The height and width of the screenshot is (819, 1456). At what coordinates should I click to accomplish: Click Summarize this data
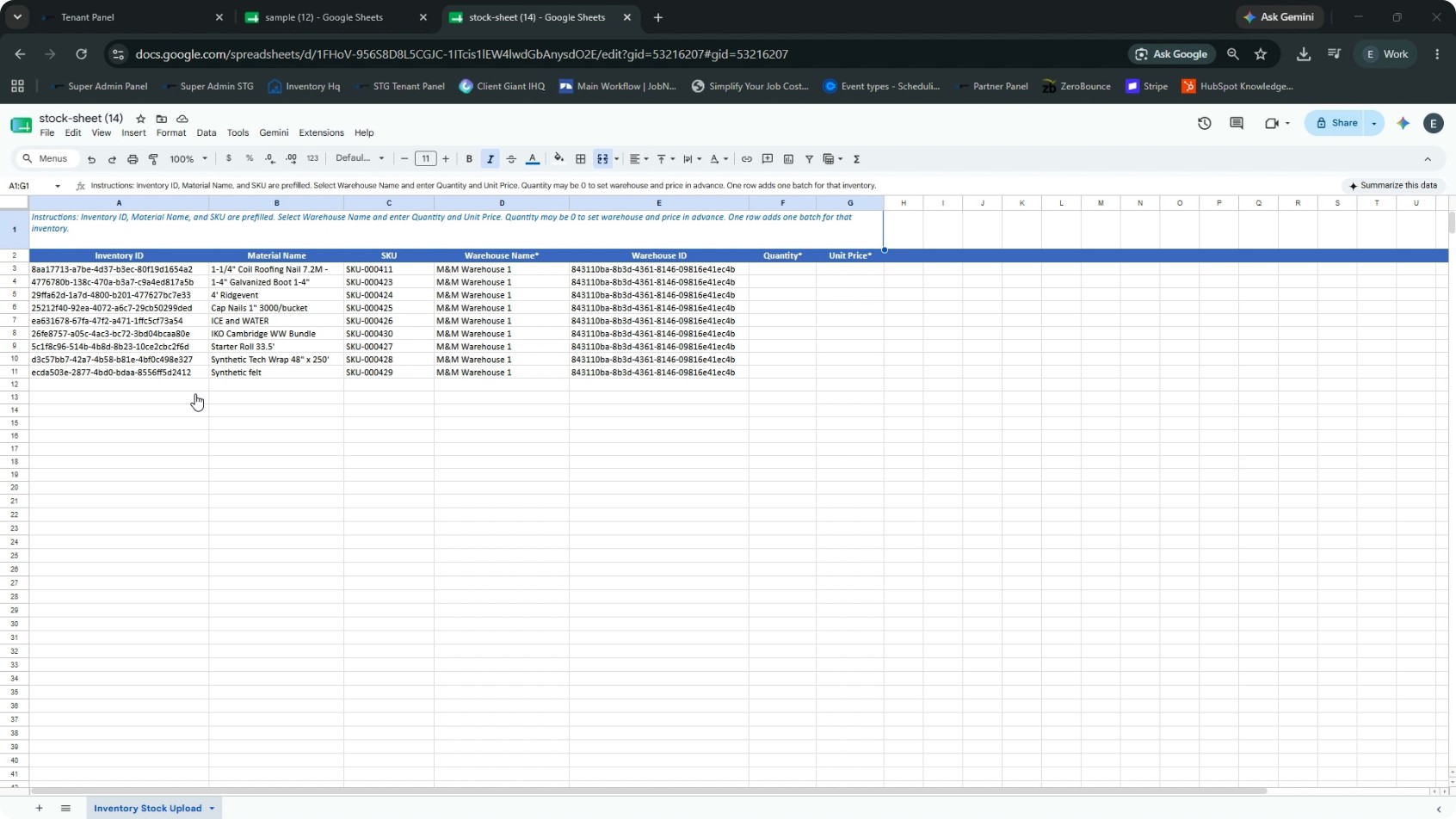click(x=1392, y=185)
